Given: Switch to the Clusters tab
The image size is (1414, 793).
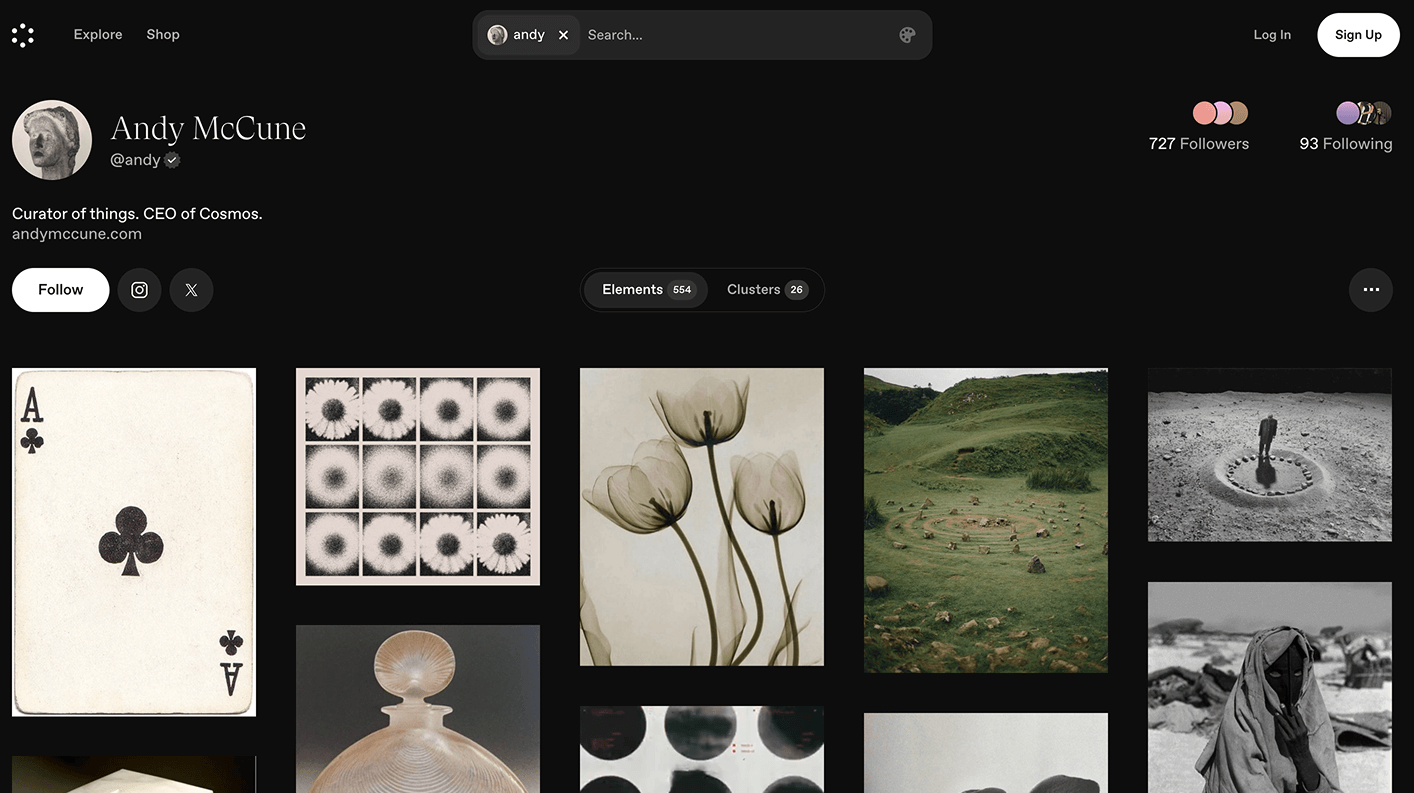Looking at the screenshot, I should coord(766,290).
